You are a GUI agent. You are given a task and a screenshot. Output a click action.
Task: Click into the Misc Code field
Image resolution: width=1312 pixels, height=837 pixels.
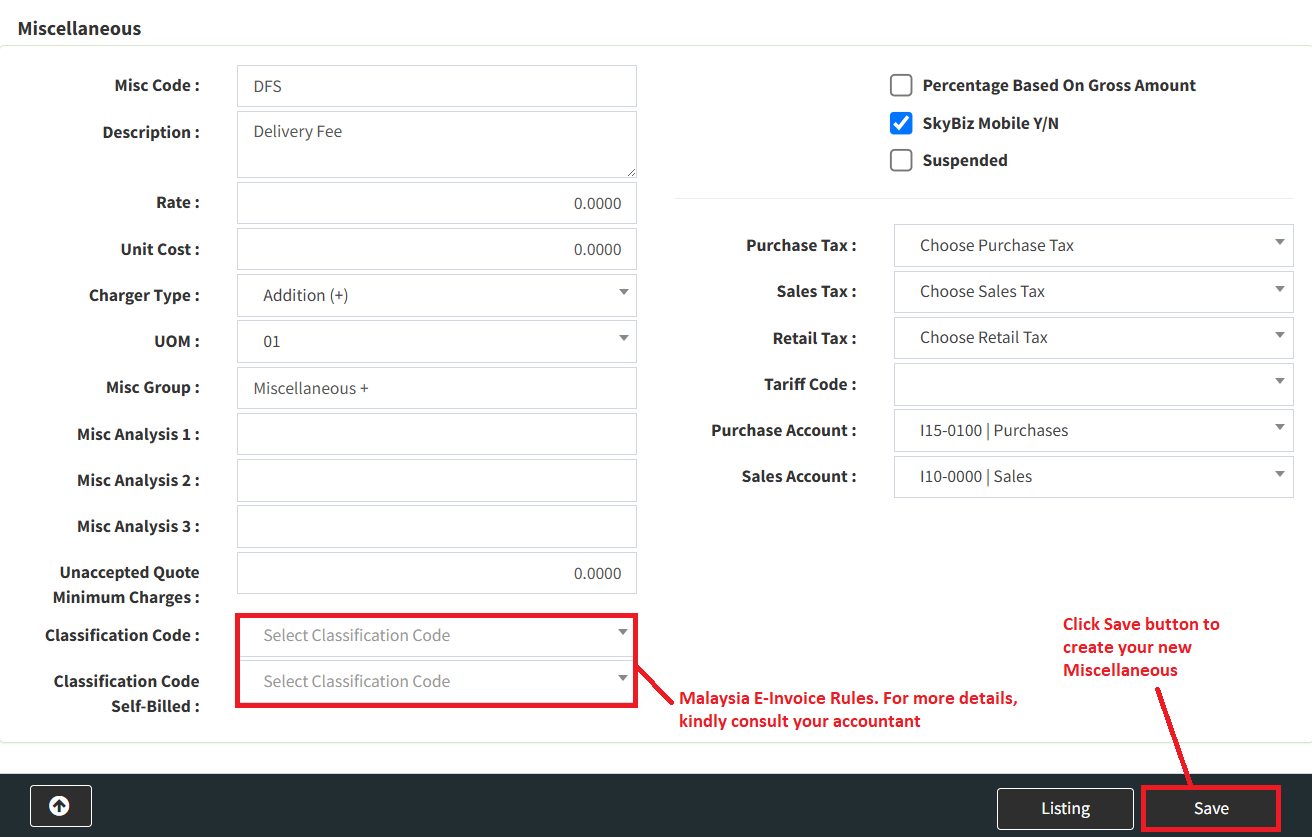(436, 86)
